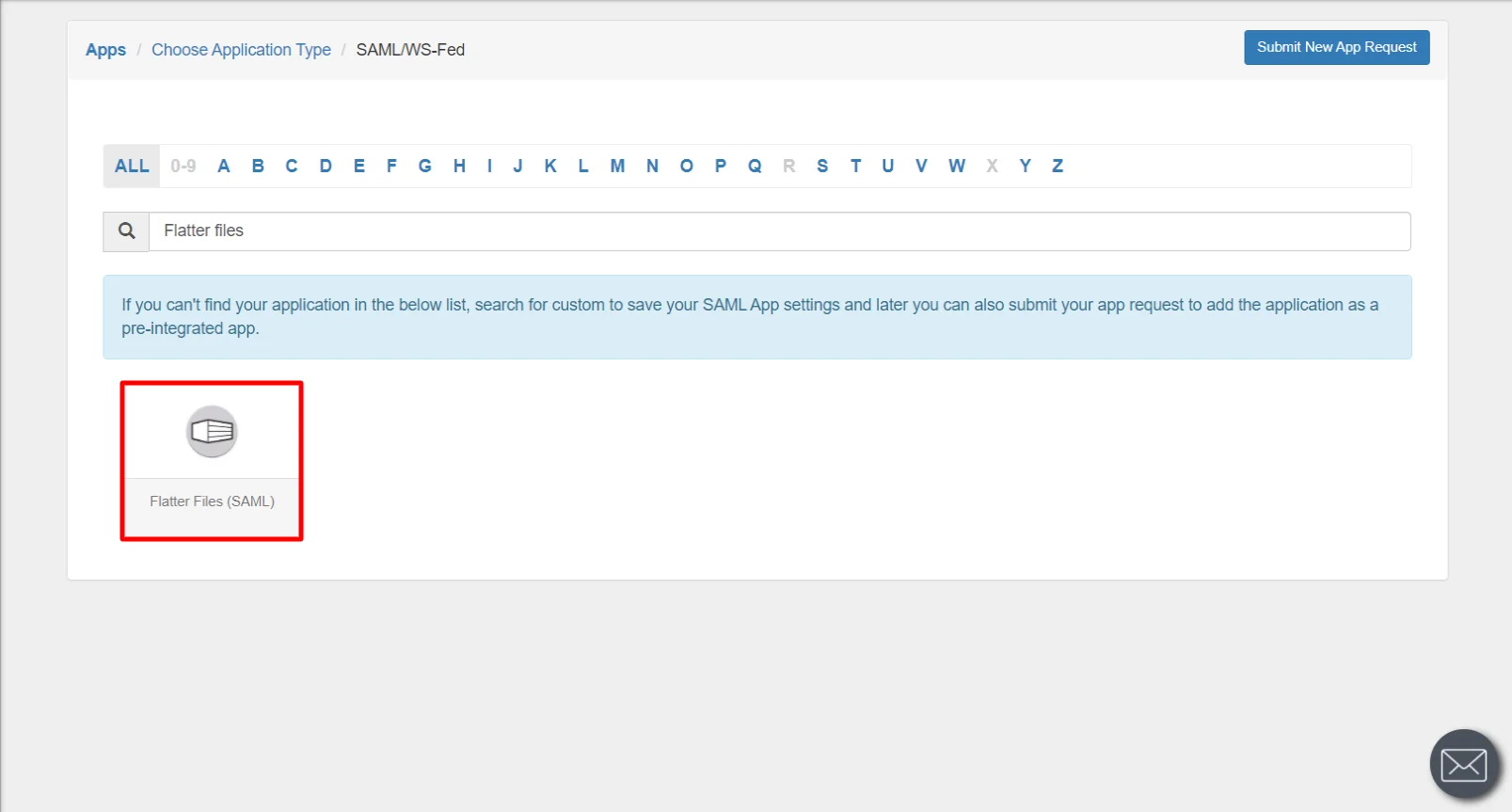Filter apps by letter Y
The height and width of the screenshot is (812, 1512).
[x=1026, y=166]
